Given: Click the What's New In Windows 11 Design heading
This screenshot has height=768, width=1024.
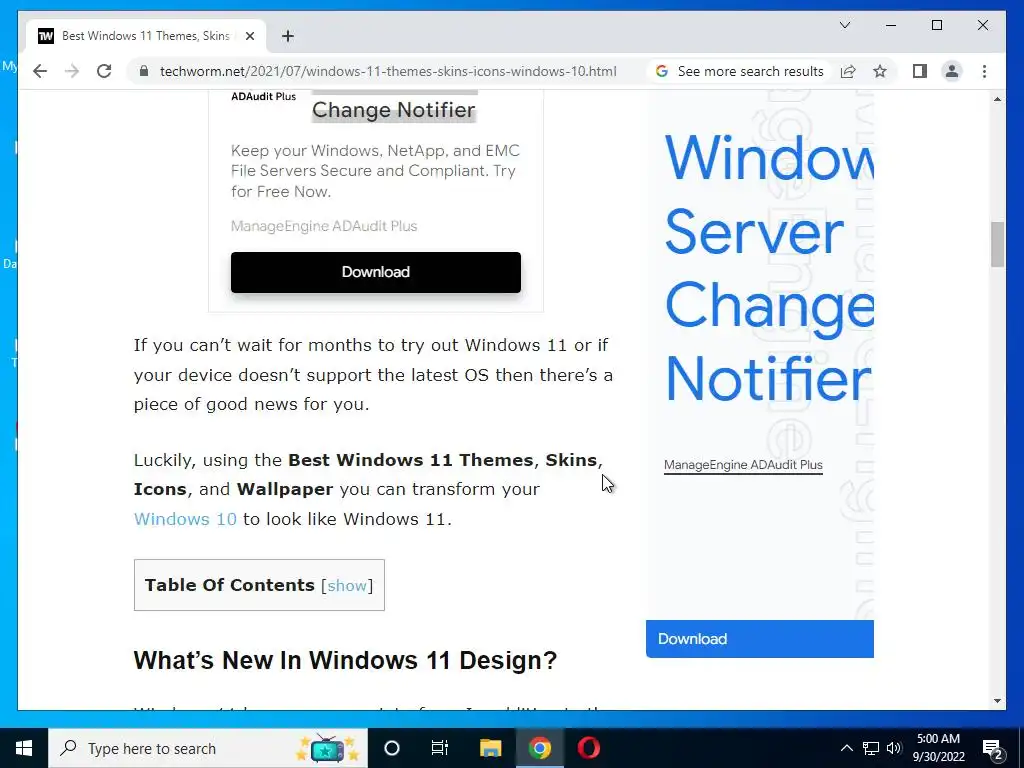Looking at the screenshot, I should click(x=345, y=661).
